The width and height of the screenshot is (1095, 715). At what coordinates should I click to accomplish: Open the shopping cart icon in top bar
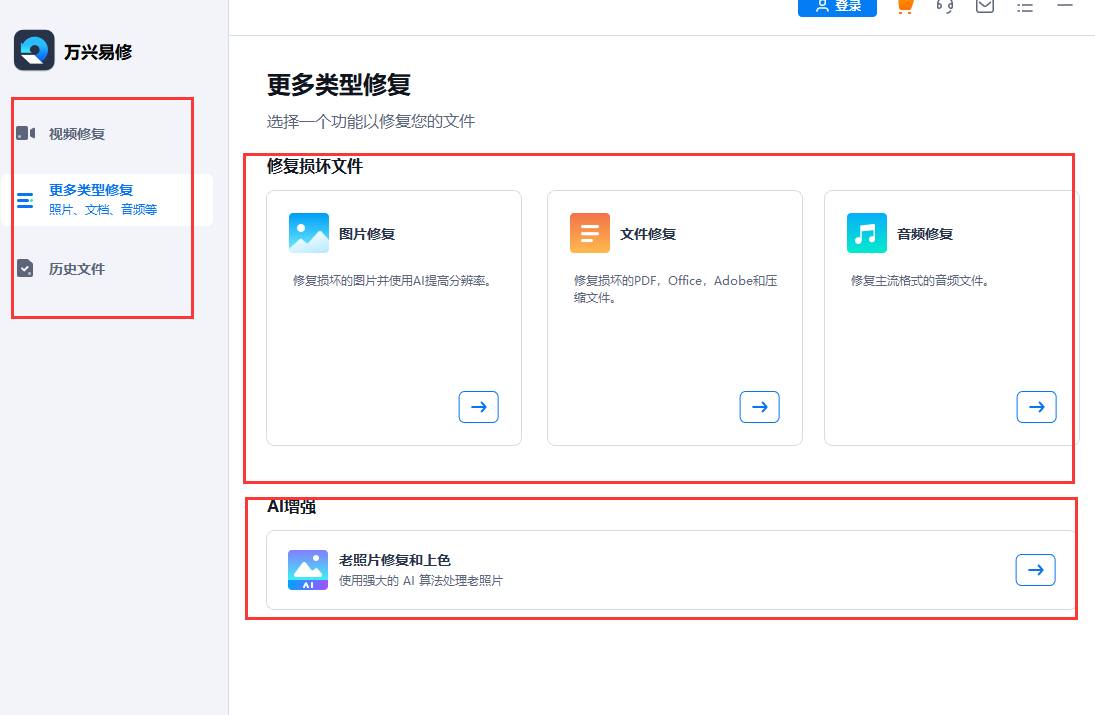coord(903,7)
